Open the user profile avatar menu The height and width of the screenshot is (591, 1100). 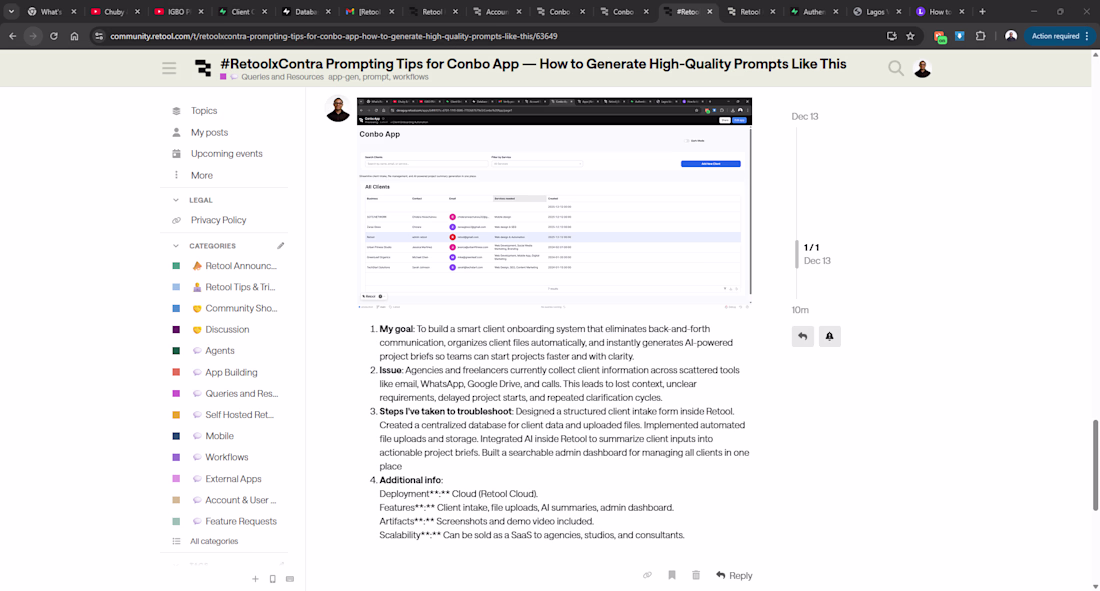(923, 68)
